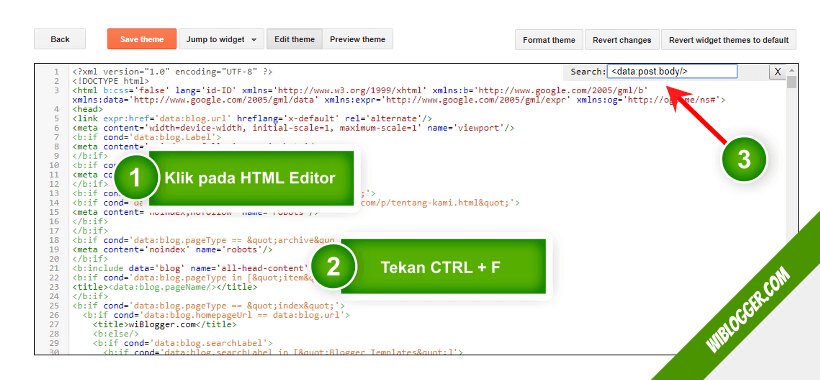The height and width of the screenshot is (380, 820).
Task: Click line number 1 in the gutter
Action: [x=56, y=72]
